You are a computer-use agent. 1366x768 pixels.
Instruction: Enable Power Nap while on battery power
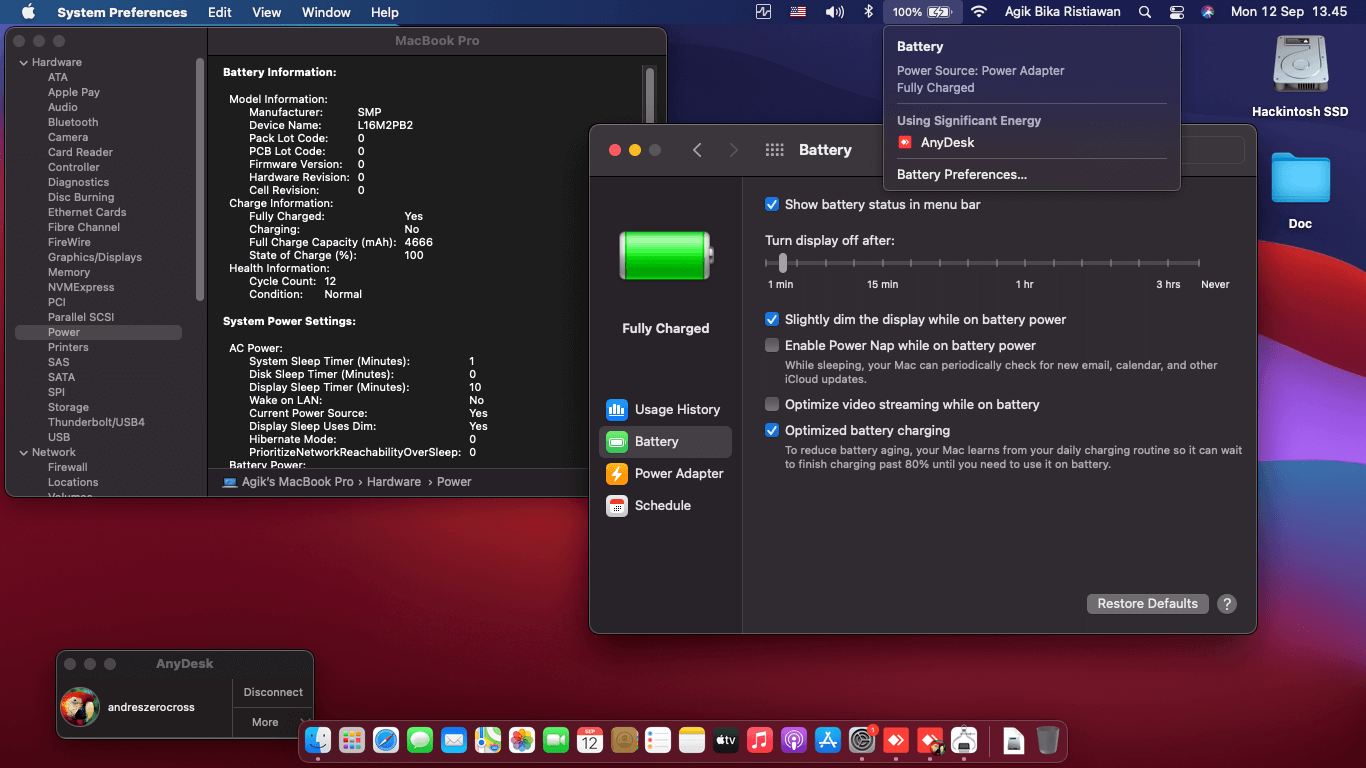[x=772, y=345]
